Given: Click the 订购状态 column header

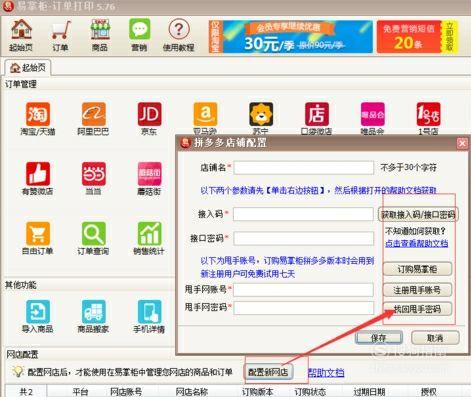Looking at the screenshot, I should 310,392.
